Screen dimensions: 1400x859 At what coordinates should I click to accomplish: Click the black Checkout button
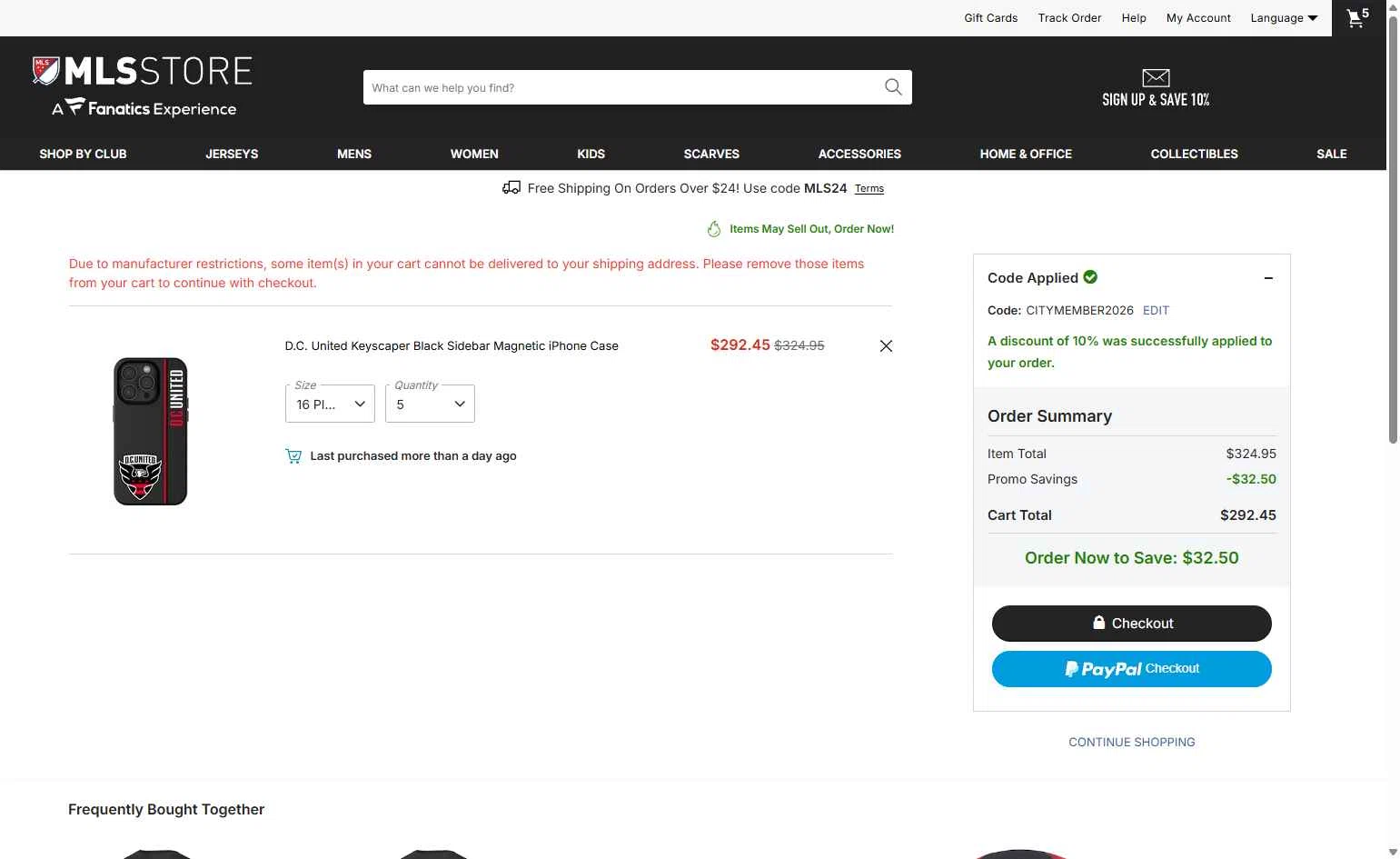pos(1131,624)
